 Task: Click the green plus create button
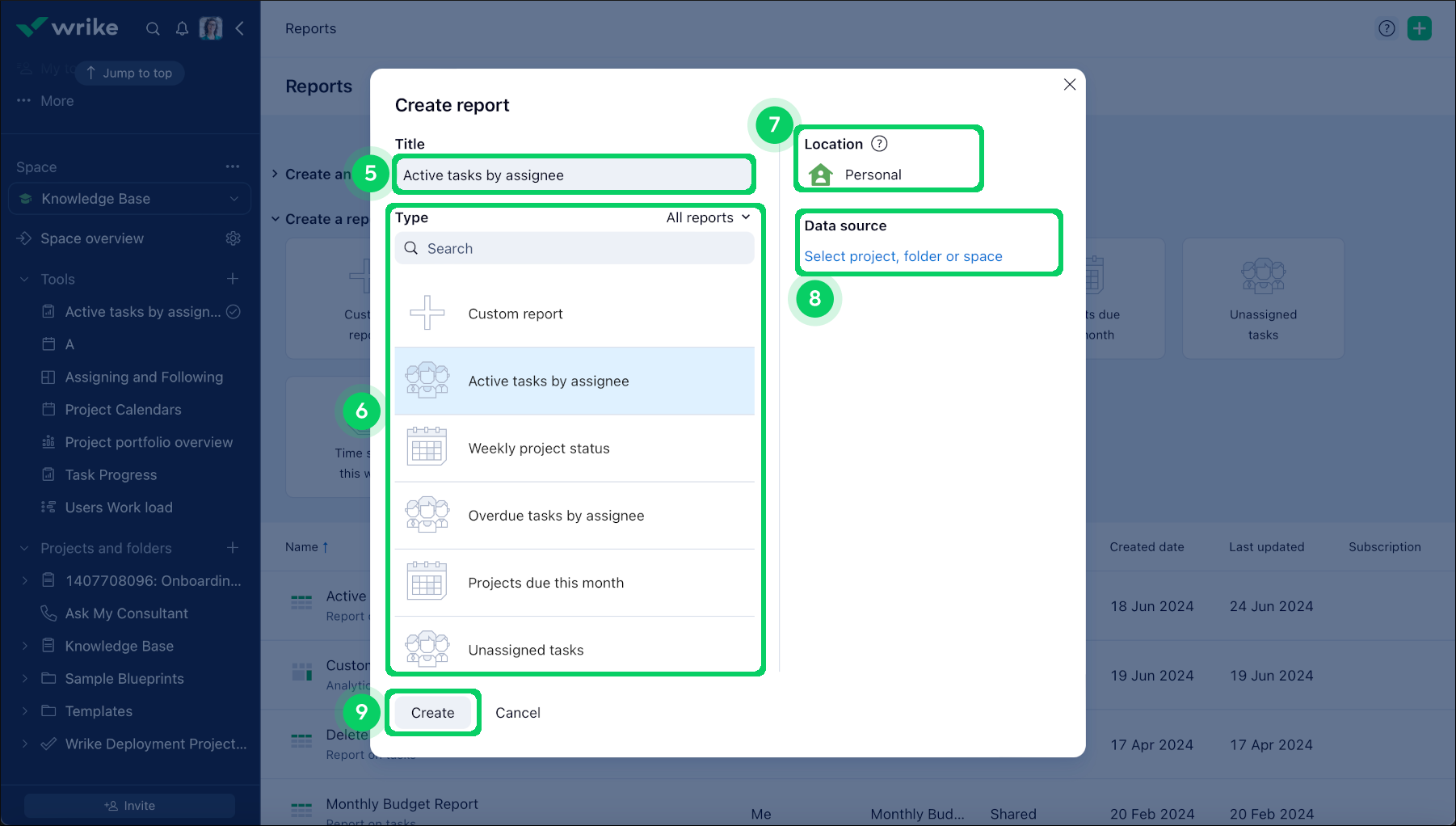pyautogui.click(x=1419, y=28)
